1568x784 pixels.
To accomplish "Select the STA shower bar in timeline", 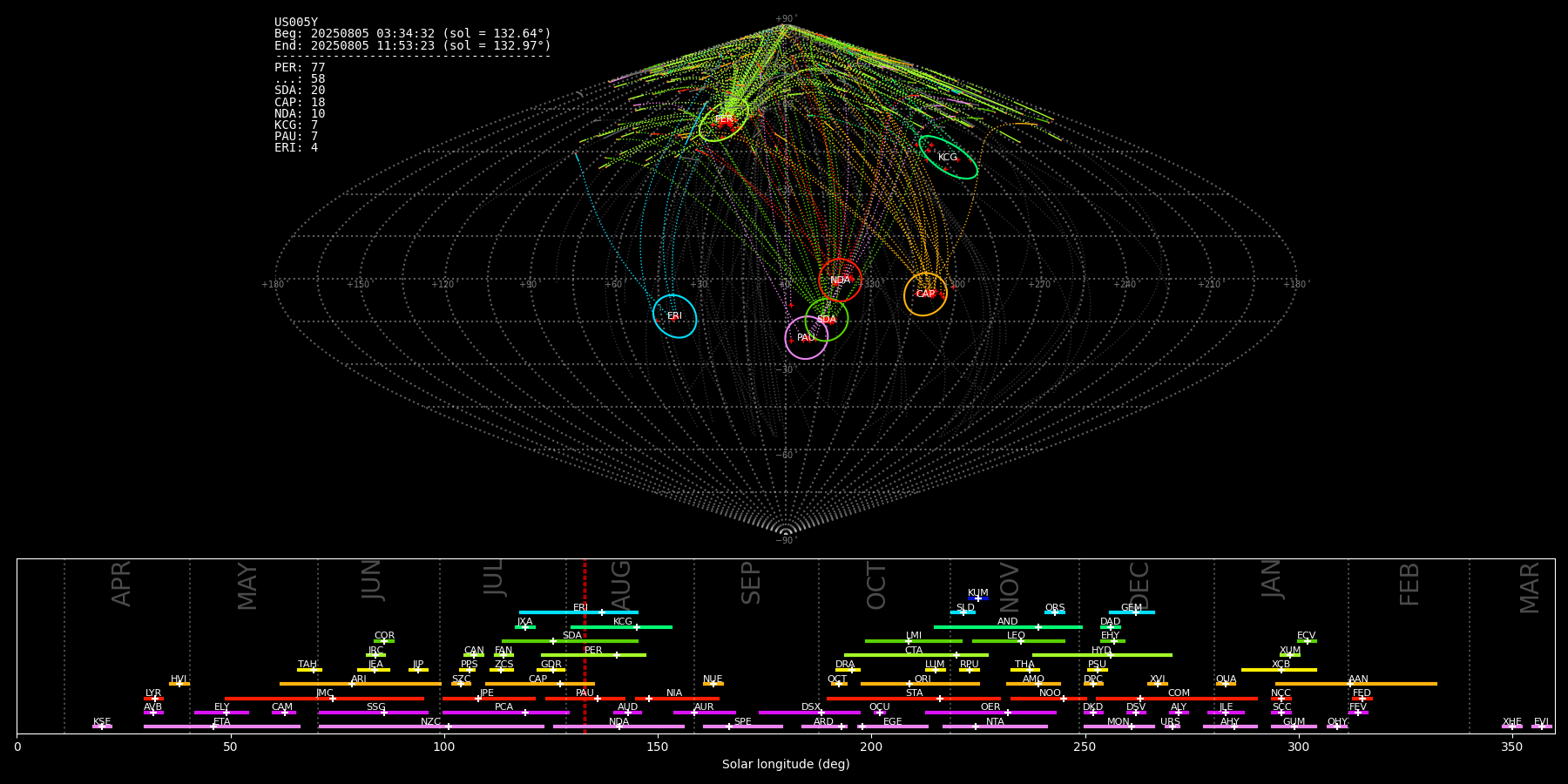I will [914, 699].
